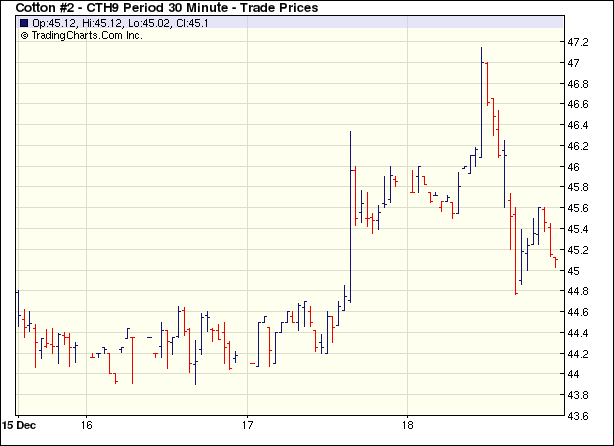Click the 46.4 price axis label
Screen dimensions: 614x446
point(579,126)
